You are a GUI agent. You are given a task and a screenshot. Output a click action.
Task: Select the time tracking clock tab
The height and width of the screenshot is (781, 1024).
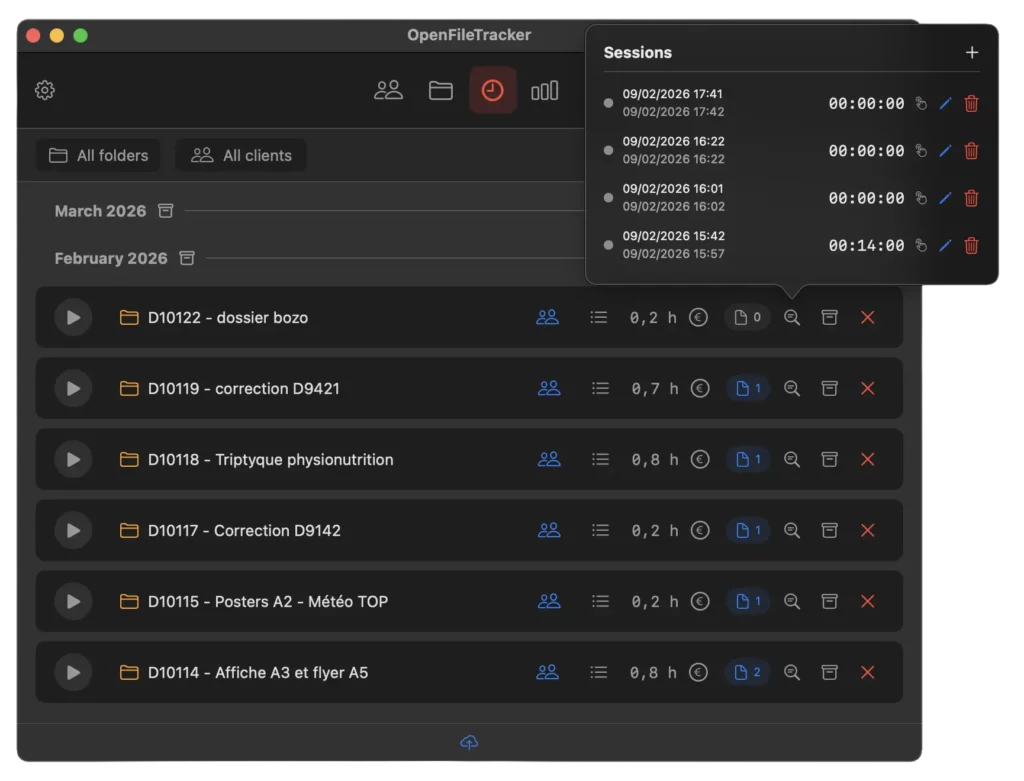point(492,90)
